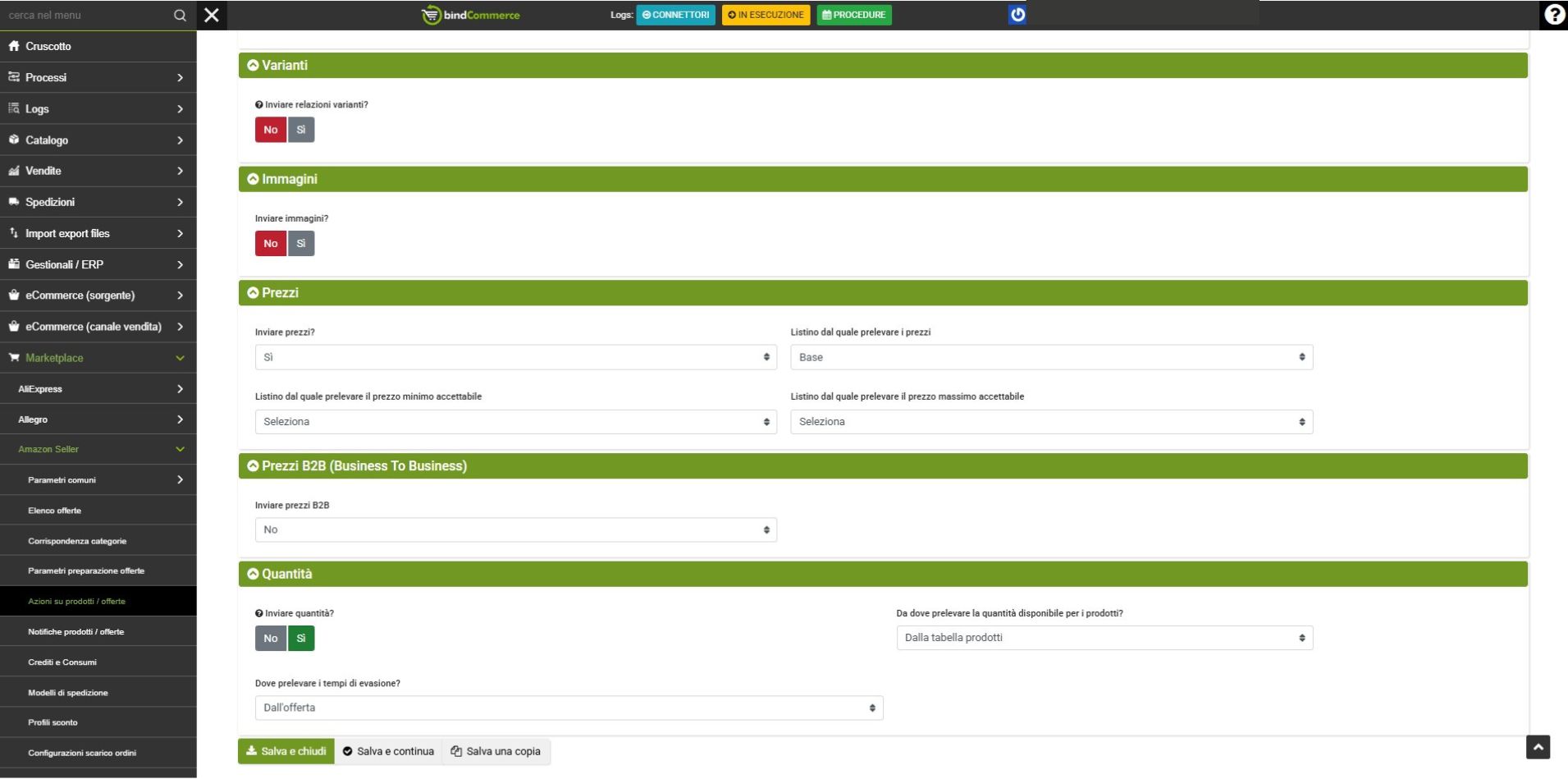
Task: Click help icon next to Inviare quantità
Action: coord(259,613)
